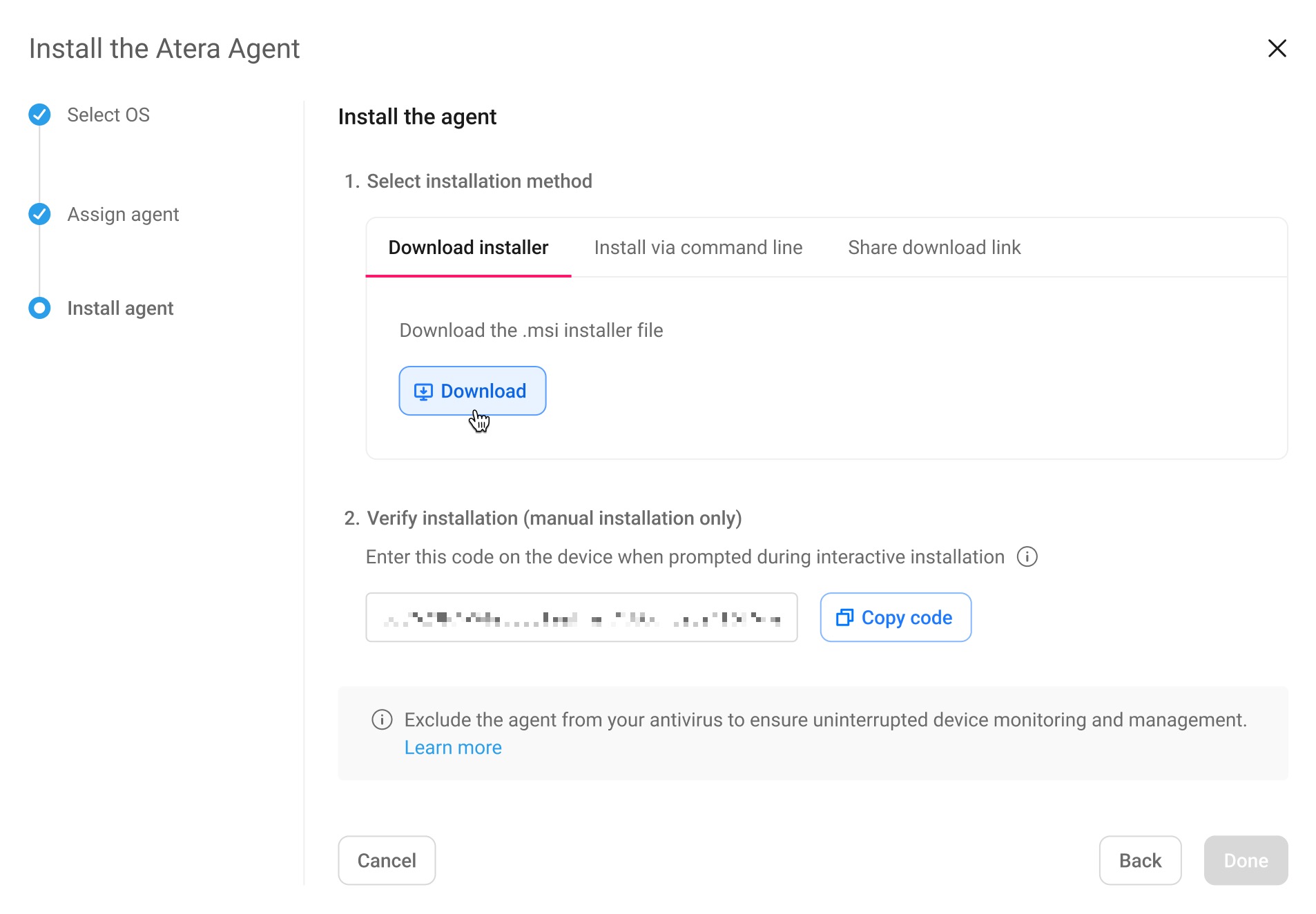Screen dimensions: 1316x914
Task: Close the Install the Atera Agent dialog
Action: [1277, 48]
